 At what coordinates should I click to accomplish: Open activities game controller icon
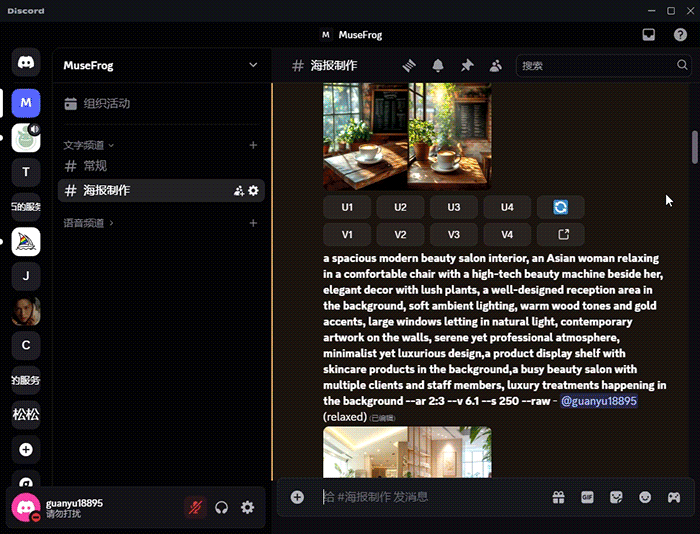(674, 497)
